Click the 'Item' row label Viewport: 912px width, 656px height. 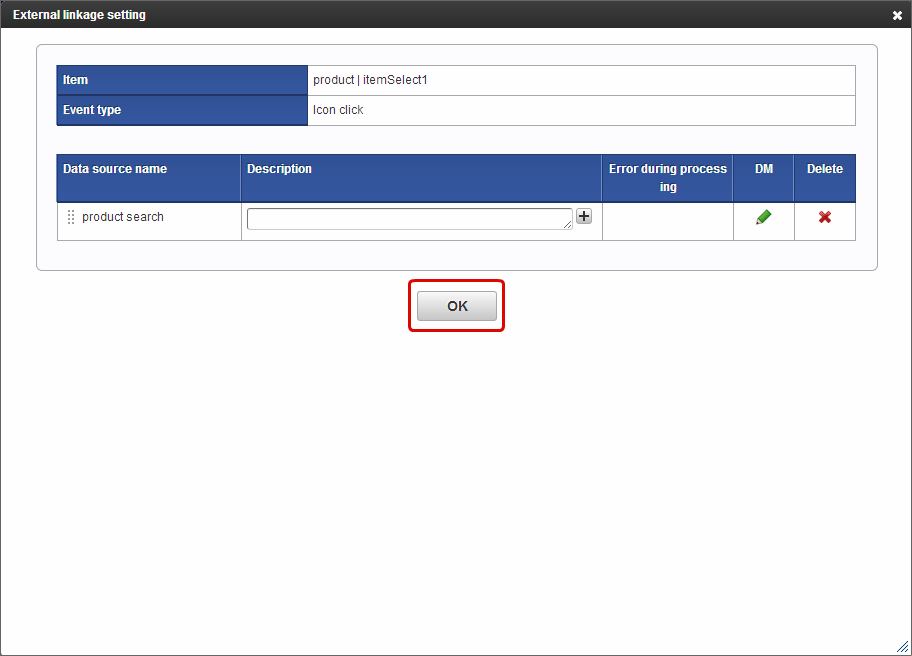[x=182, y=80]
